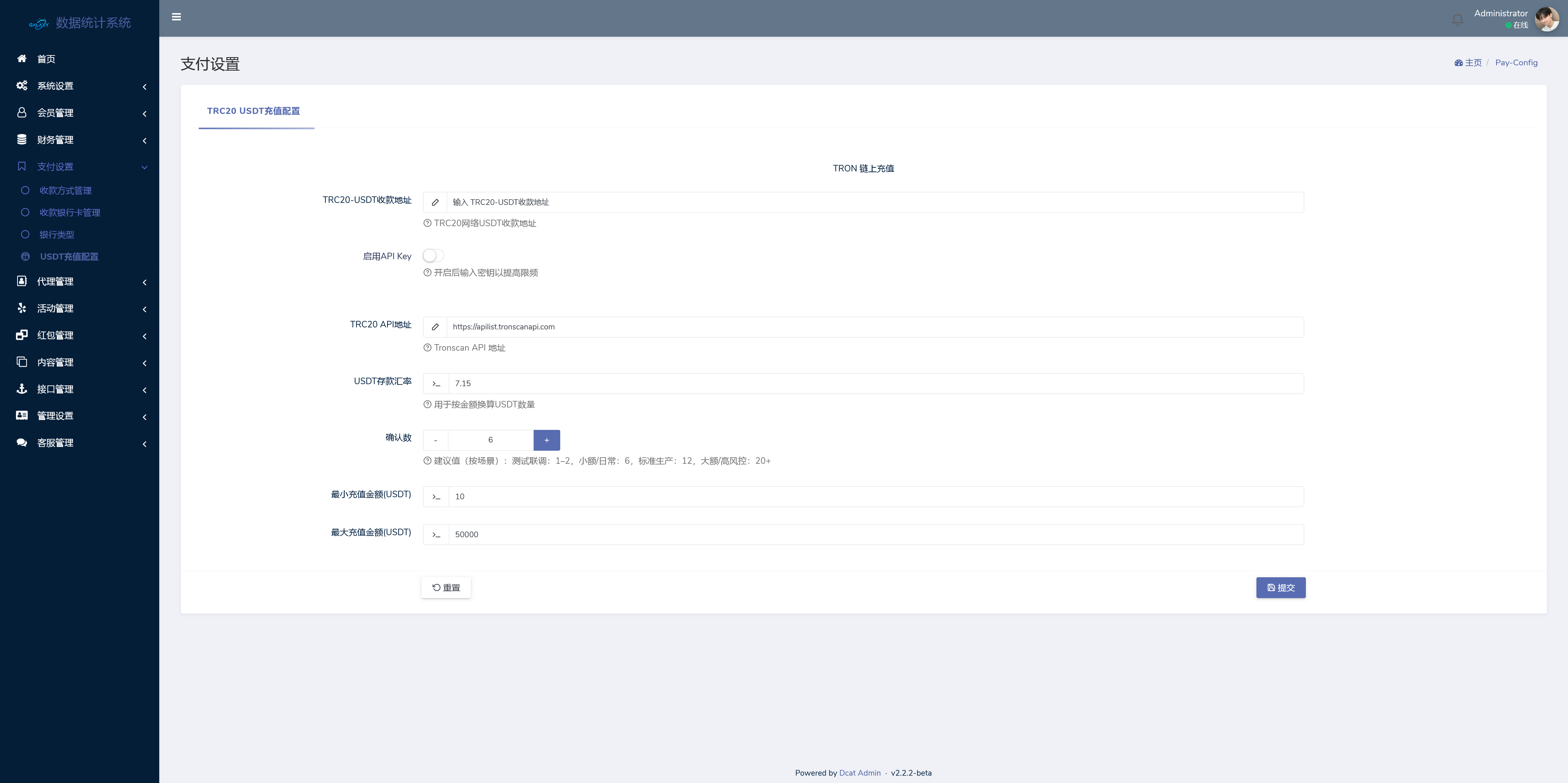Click the gears icon for 系统设置
Viewport: 1568px width, 783px height.
tap(22, 85)
